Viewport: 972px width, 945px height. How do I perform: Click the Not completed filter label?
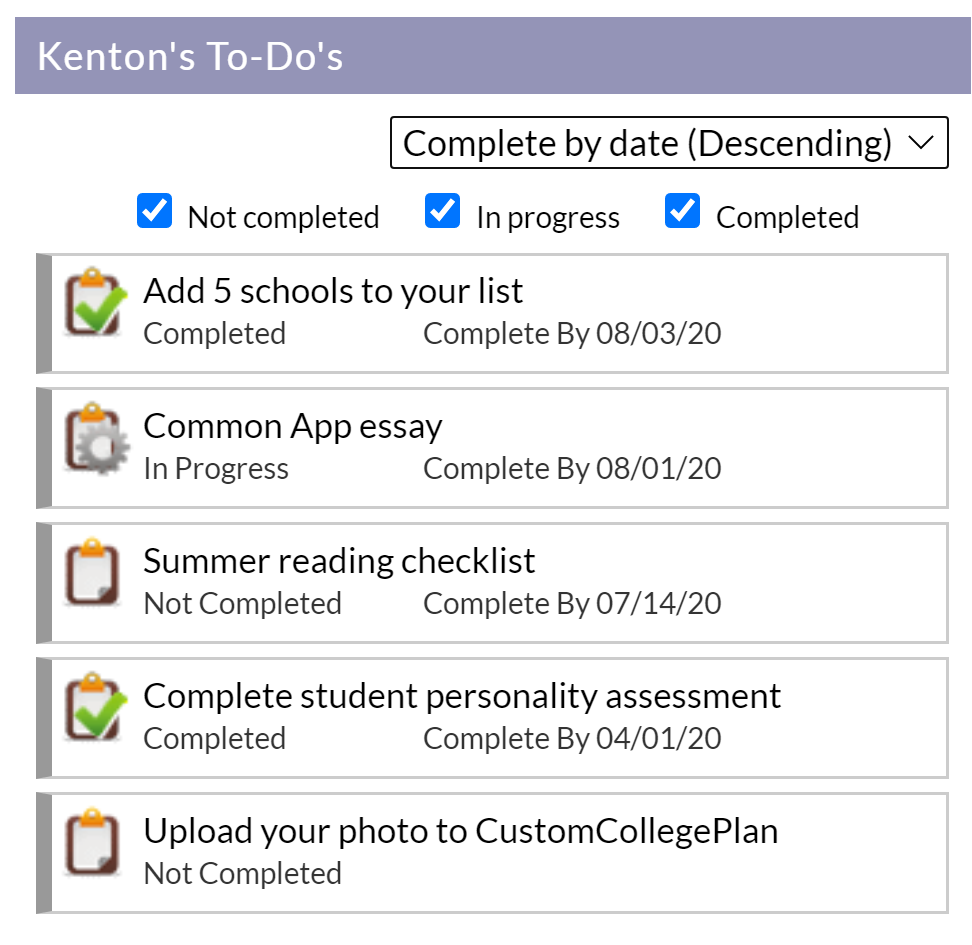283,218
